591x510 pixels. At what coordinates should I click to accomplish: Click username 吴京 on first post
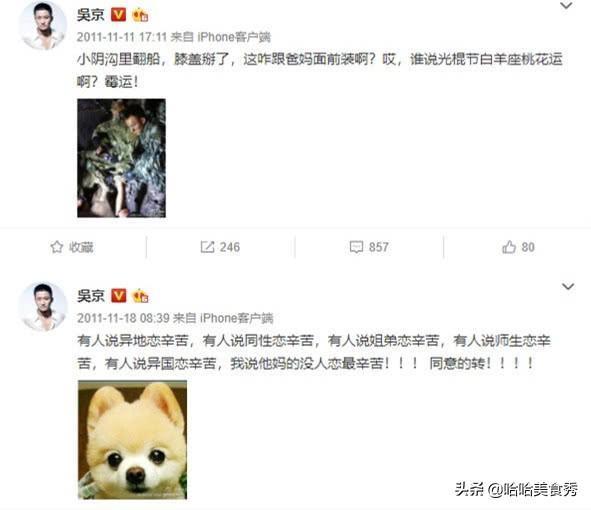[x=90, y=15]
